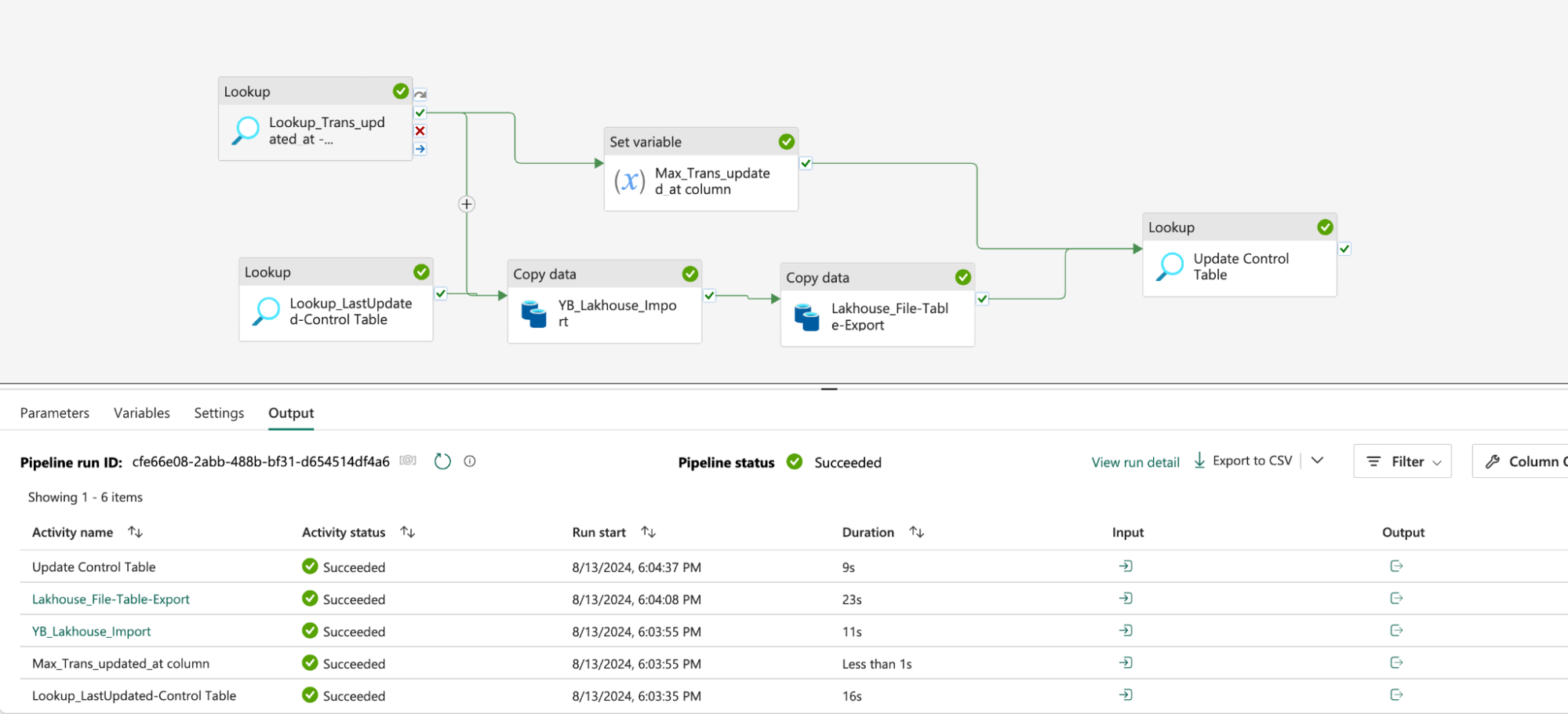1568x714 pixels.
Task: Click the info icon next to refresh
Action: 470,461
